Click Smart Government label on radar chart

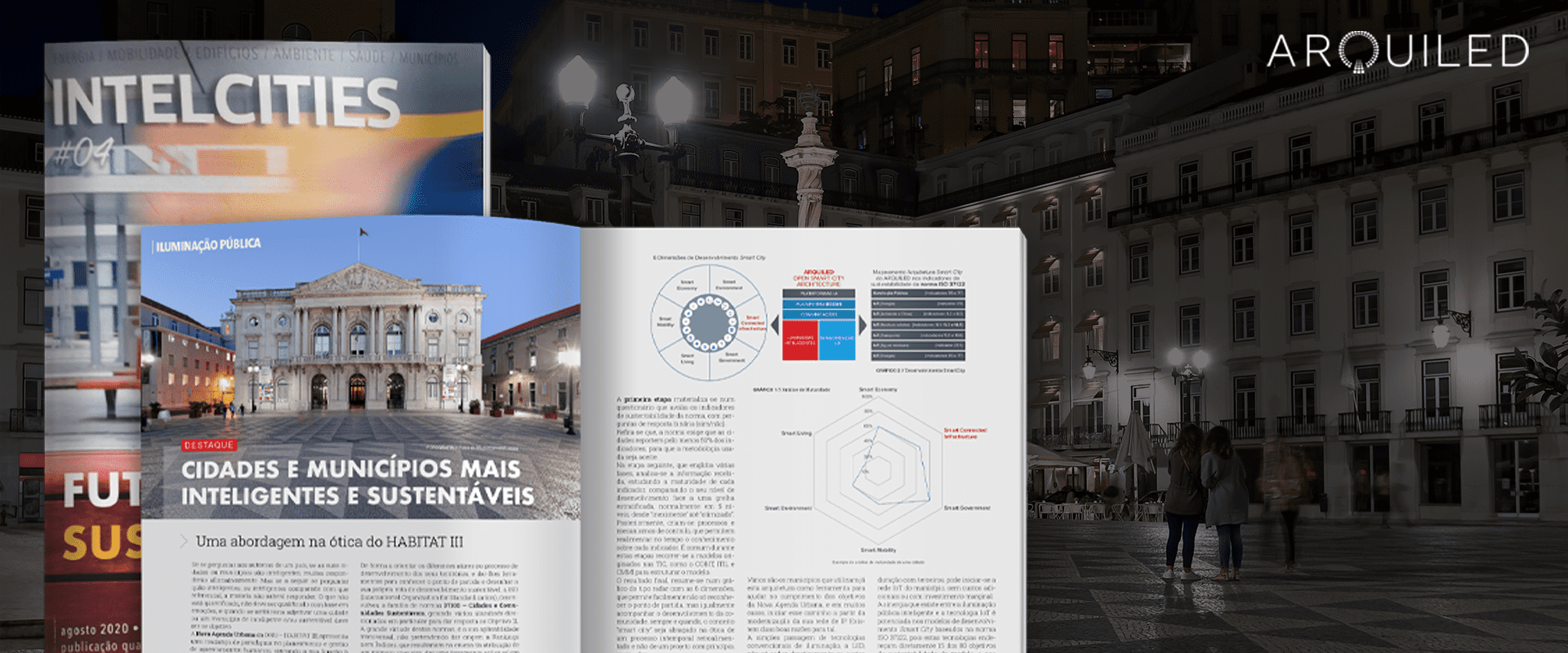tap(967, 508)
